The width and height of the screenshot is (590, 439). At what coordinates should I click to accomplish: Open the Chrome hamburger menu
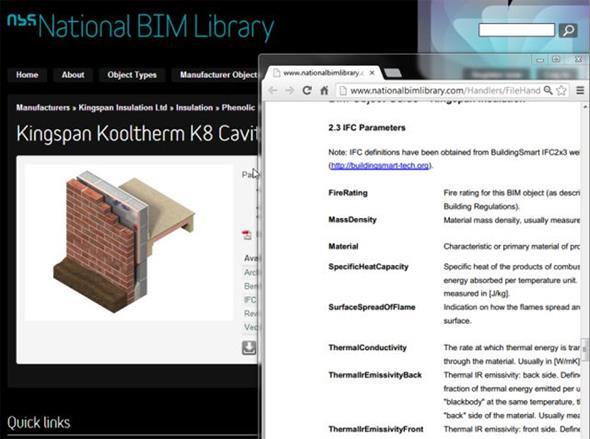(x=580, y=90)
